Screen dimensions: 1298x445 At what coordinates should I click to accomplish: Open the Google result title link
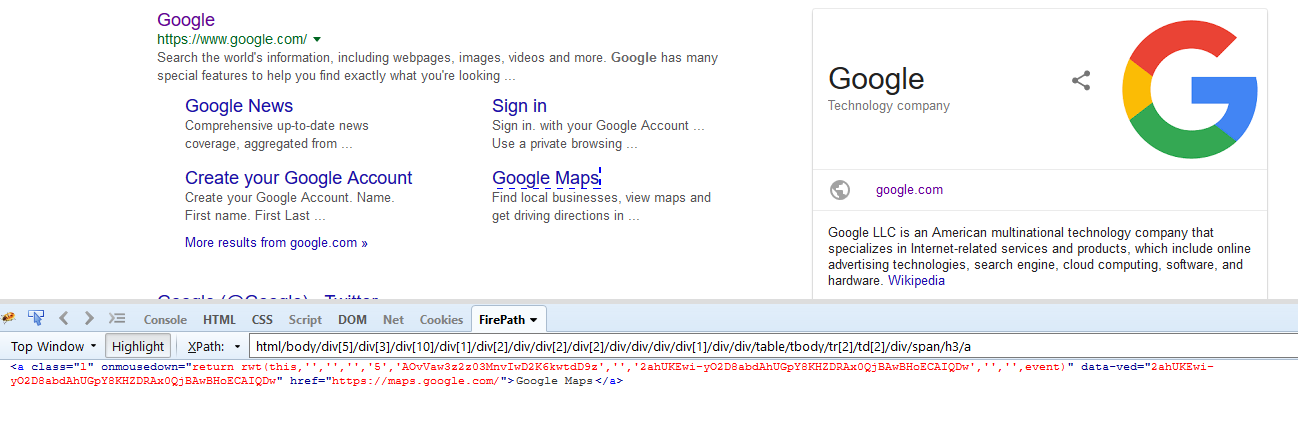(186, 20)
